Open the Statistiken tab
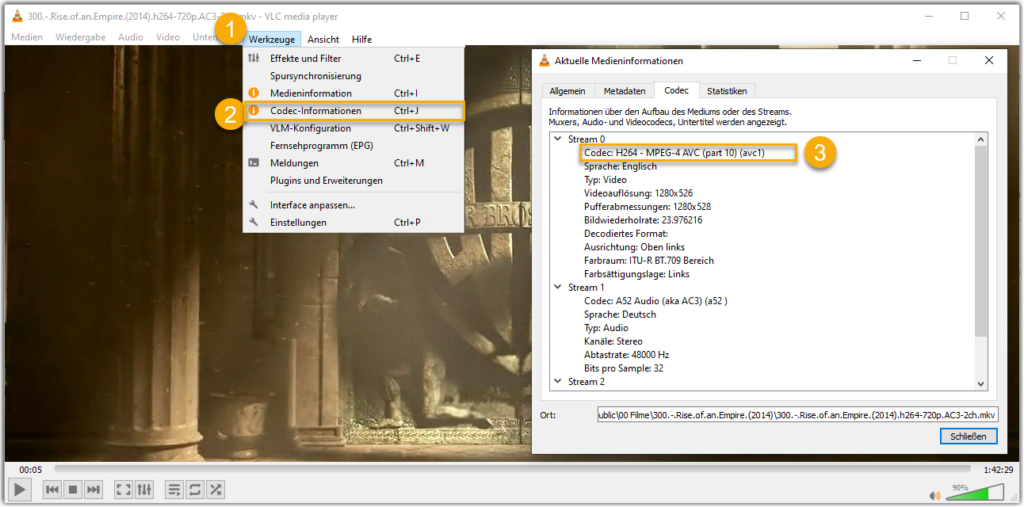 pyautogui.click(x=725, y=91)
